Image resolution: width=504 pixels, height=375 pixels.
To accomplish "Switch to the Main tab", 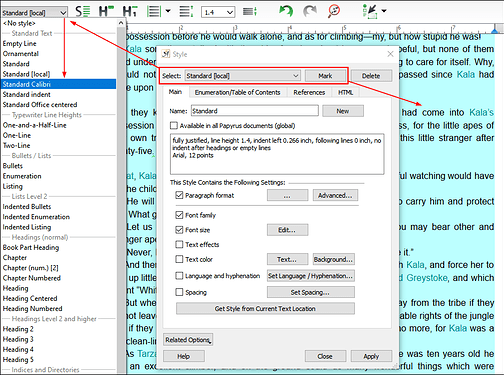I will (175, 92).
